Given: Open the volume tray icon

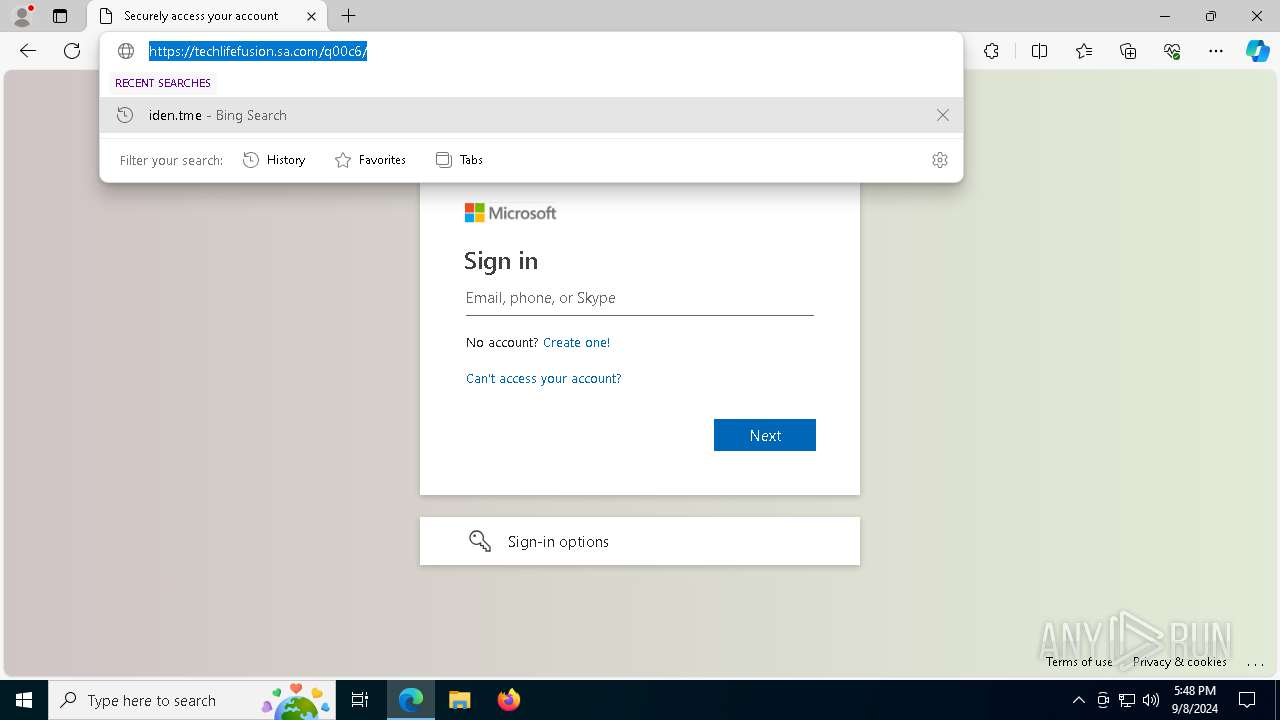Looking at the screenshot, I should (1151, 700).
